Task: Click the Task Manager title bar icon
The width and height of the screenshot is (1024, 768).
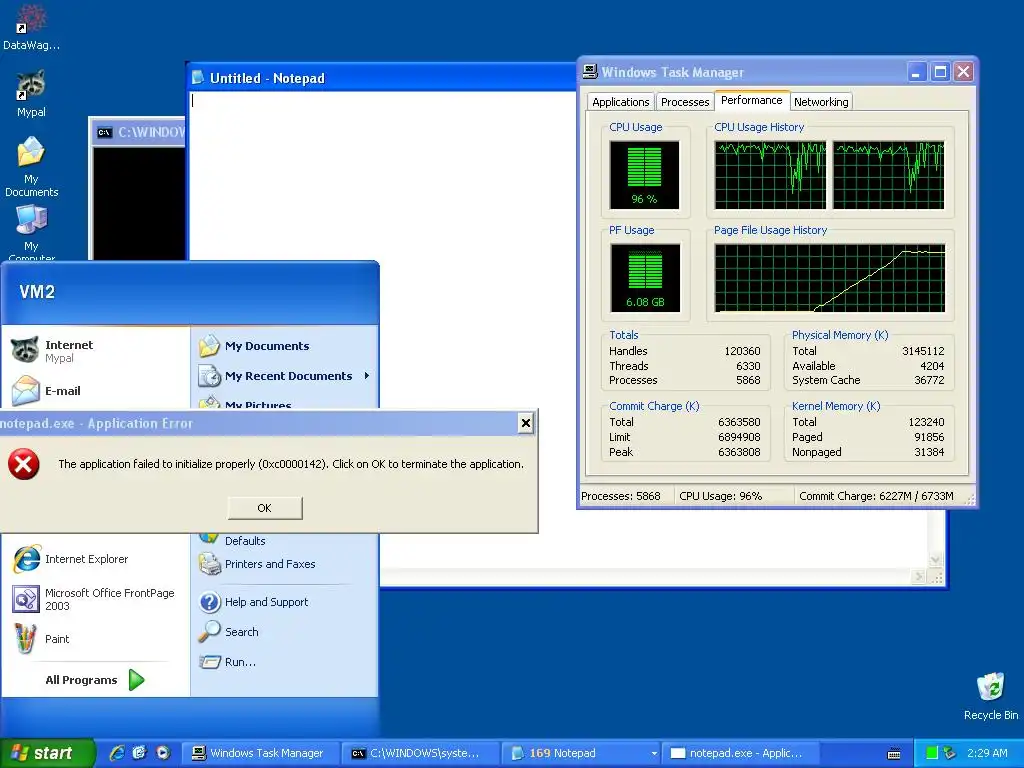Action: [x=590, y=71]
